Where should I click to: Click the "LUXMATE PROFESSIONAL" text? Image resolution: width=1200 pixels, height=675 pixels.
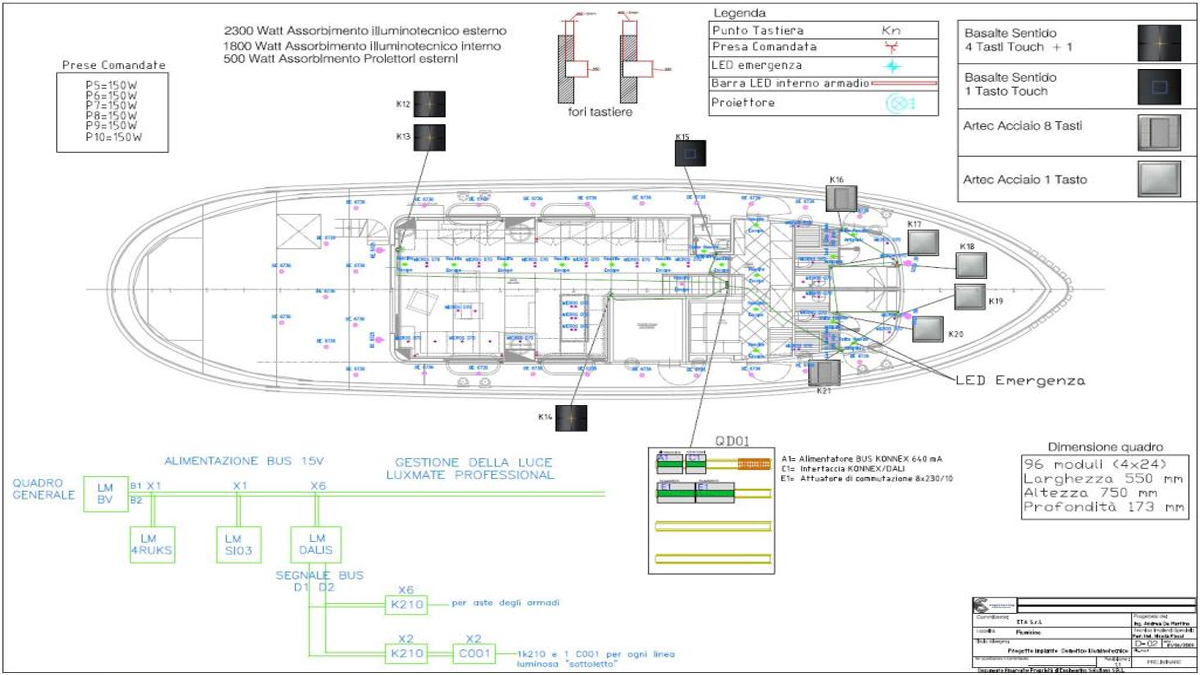click(x=469, y=475)
